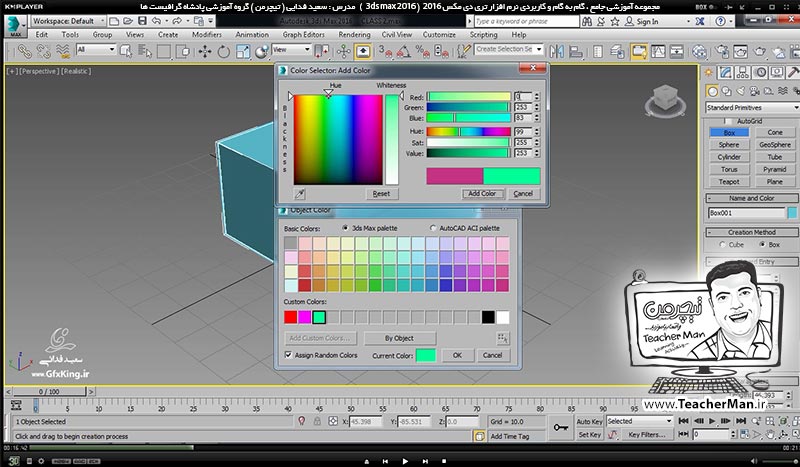The image size is (800, 467).
Task: Click the help question mark icon
Action: point(720,21)
